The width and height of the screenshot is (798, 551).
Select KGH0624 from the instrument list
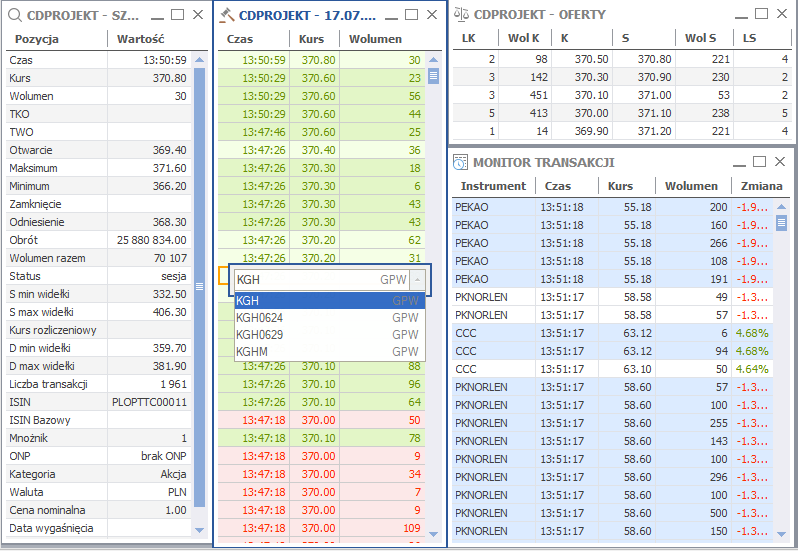330,318
